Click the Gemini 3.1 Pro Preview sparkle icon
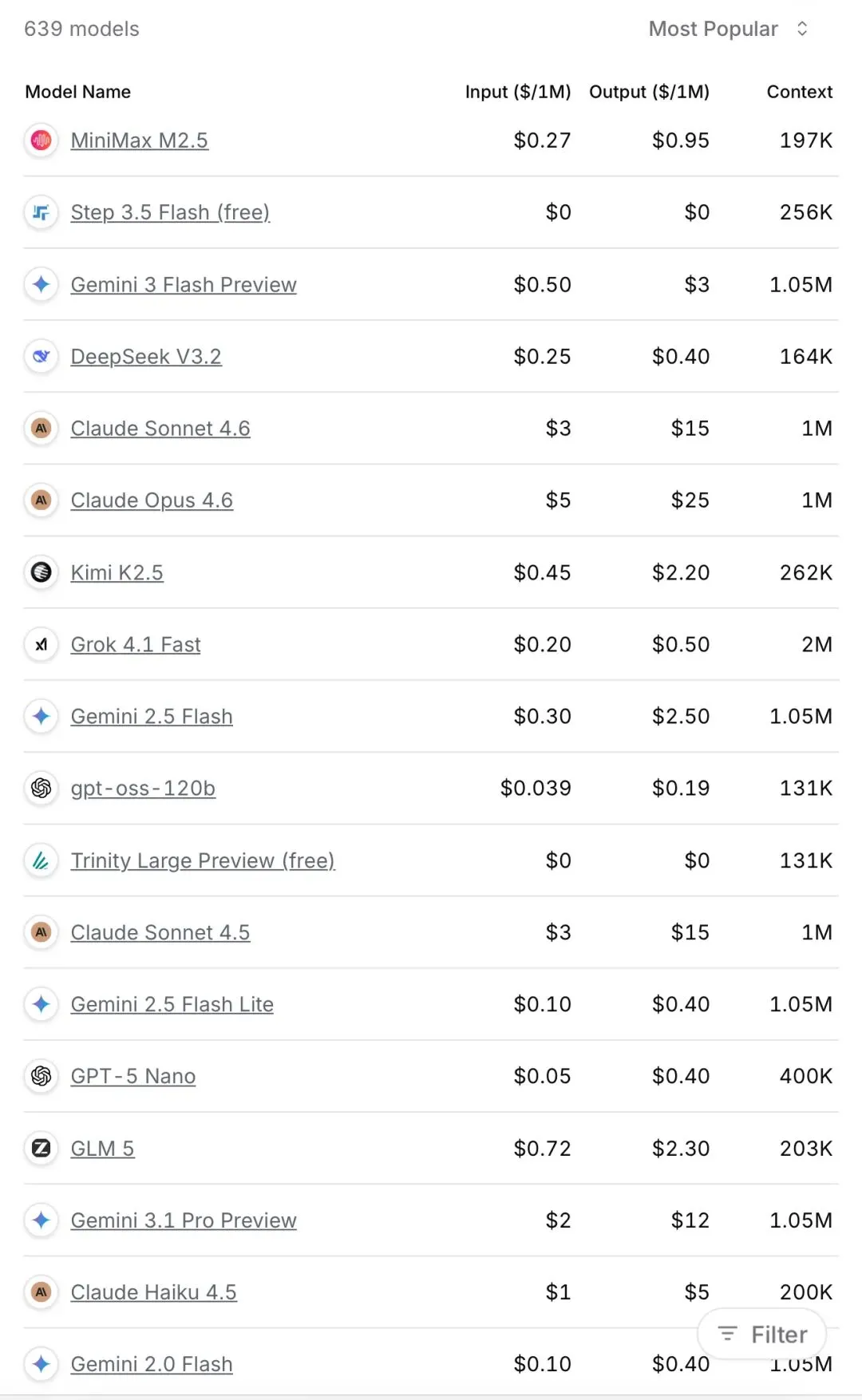The width and height of the screenshot is (862, 1400). pos(41,1220)
